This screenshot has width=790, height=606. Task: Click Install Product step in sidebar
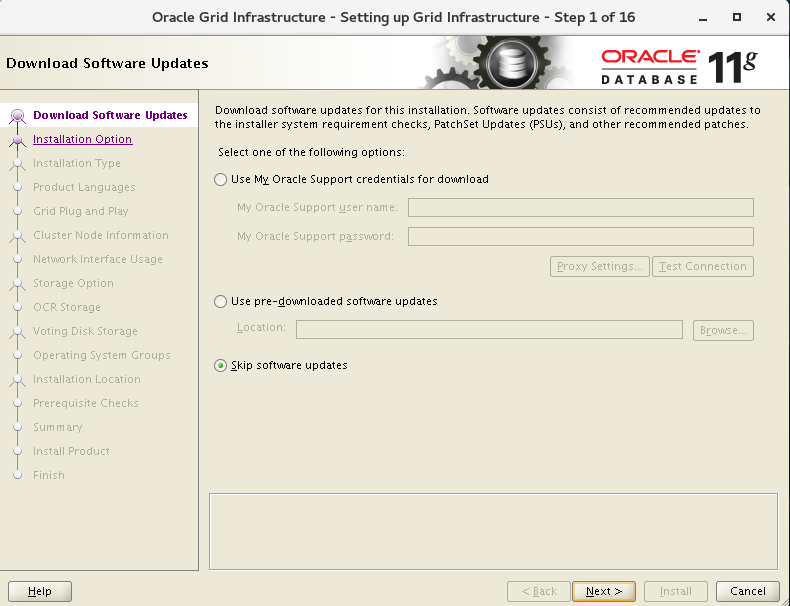tap(71, 451)
